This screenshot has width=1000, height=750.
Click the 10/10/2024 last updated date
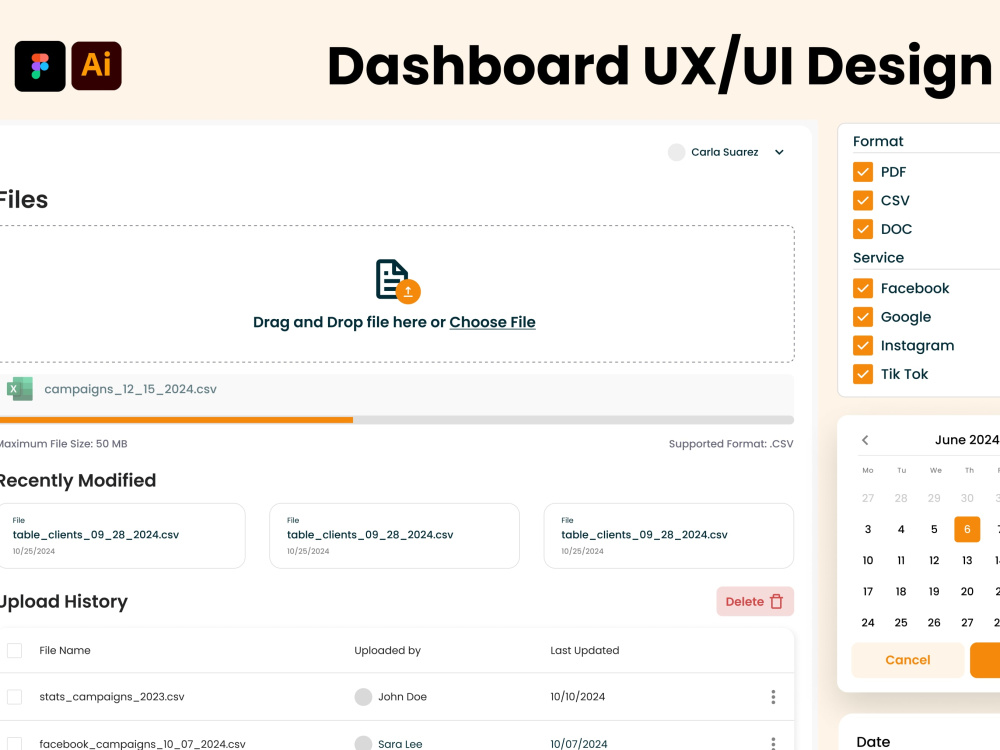coord(577,696)
